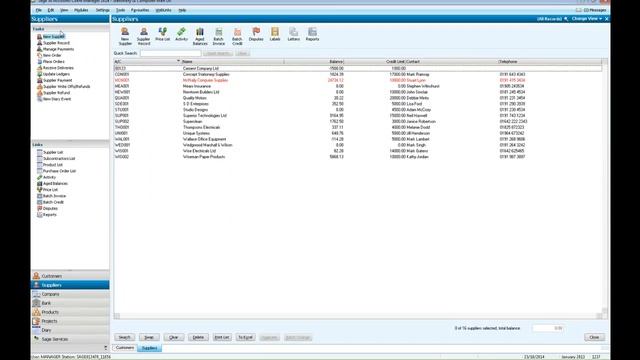Open the View menu

[x=64, y=10]
